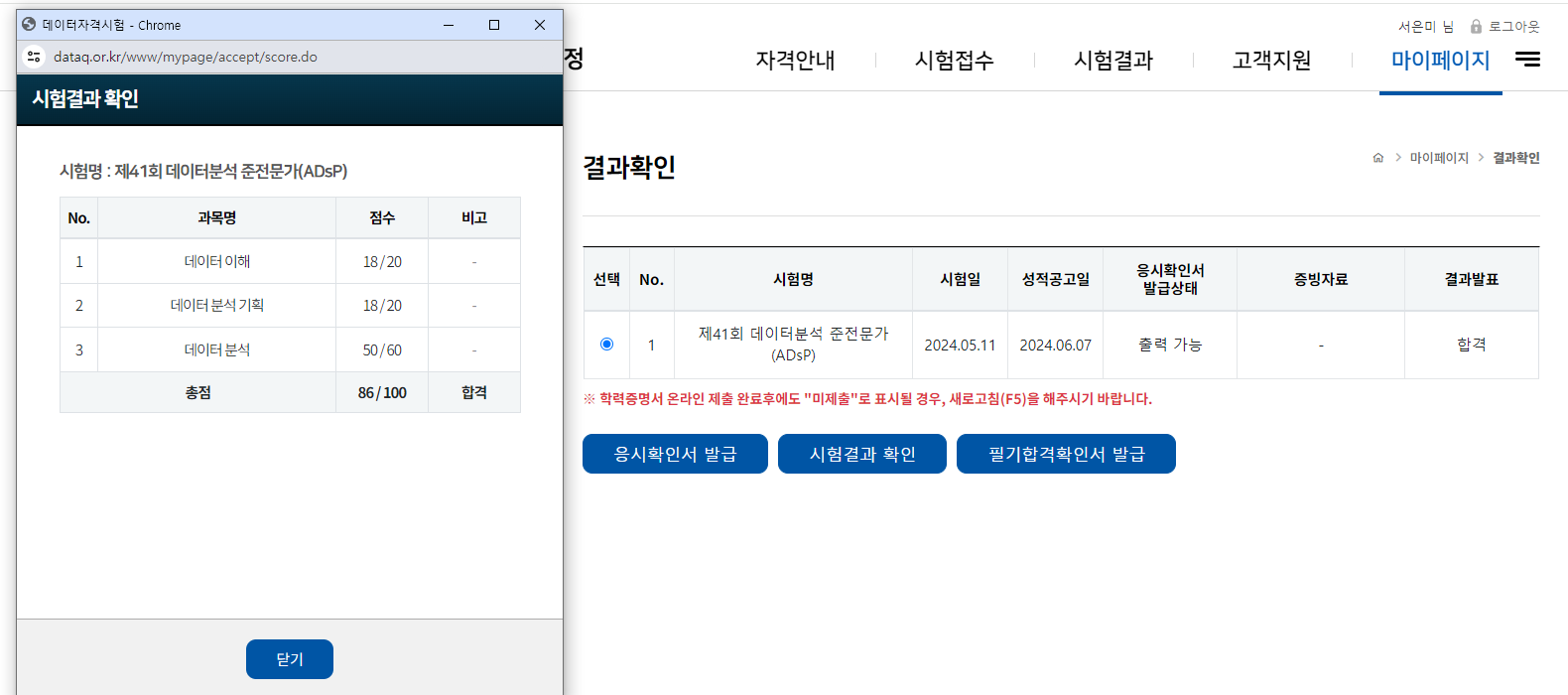This screenshot has height=695, width=1568.
Task: Click the 필기합격확인서 발급 button
Action: tap(1066, 454)
